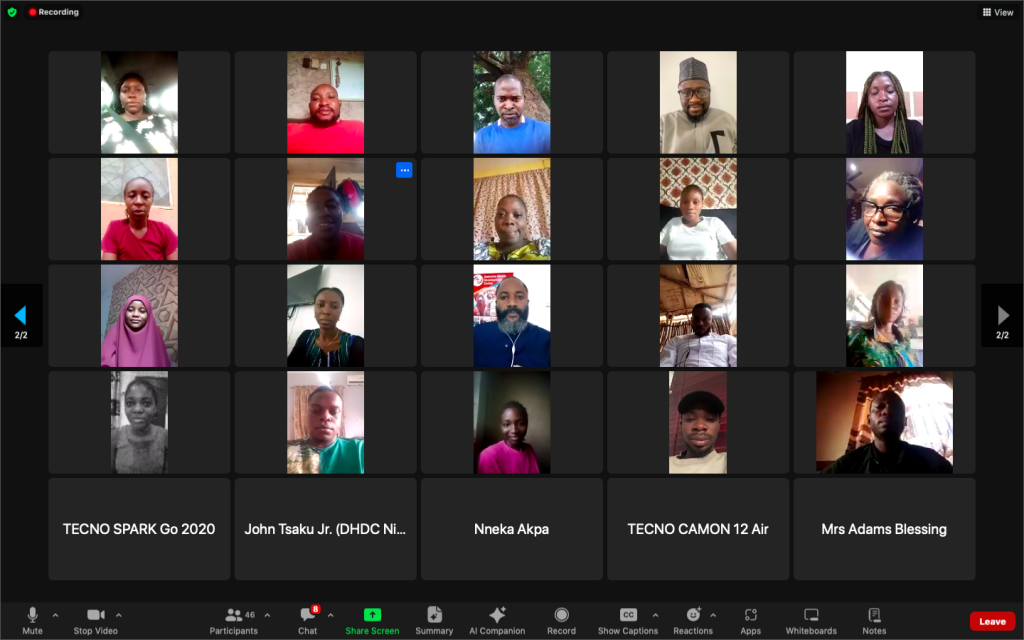Expand video options arrow beside Stop Video

pyautogui.click(x=119, y=615)
